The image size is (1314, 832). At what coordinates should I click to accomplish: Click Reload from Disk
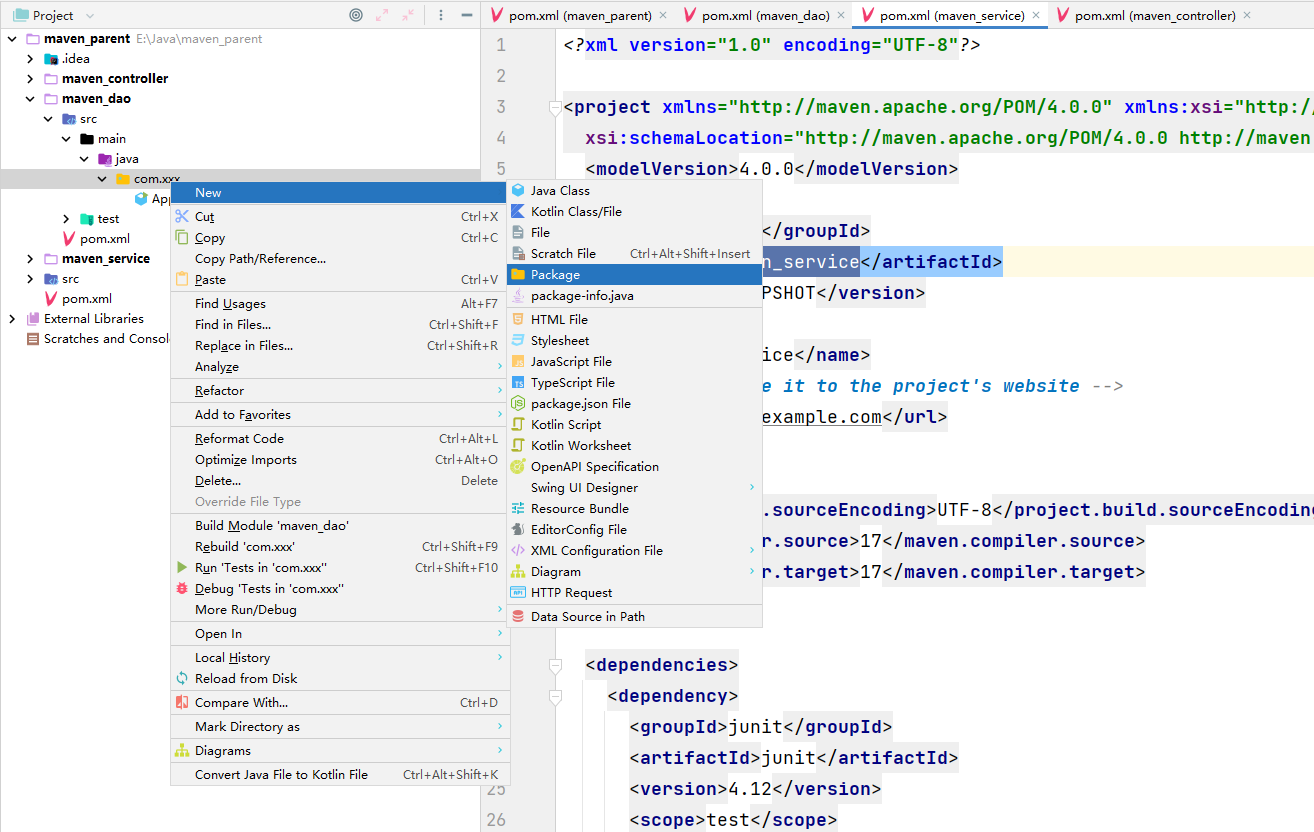click(340, 679)
